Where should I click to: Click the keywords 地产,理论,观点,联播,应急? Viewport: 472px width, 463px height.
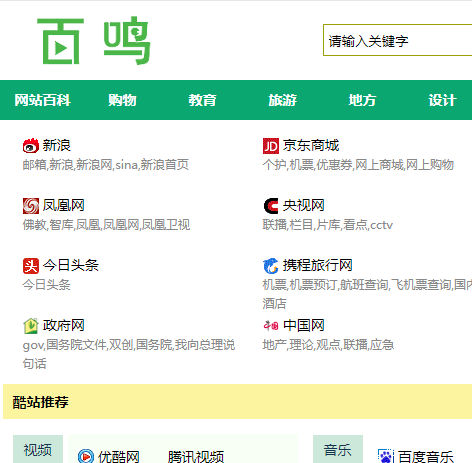[x=328, y=345]
